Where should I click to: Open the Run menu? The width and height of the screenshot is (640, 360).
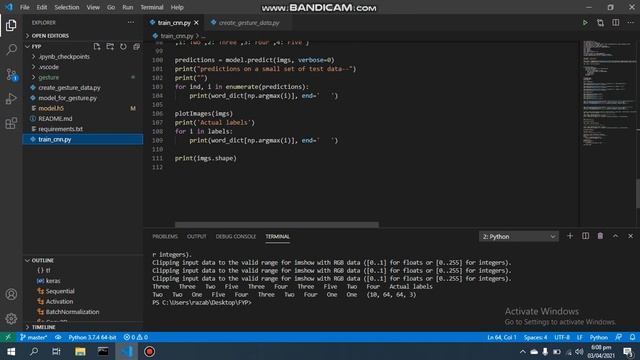pos(127,7)
